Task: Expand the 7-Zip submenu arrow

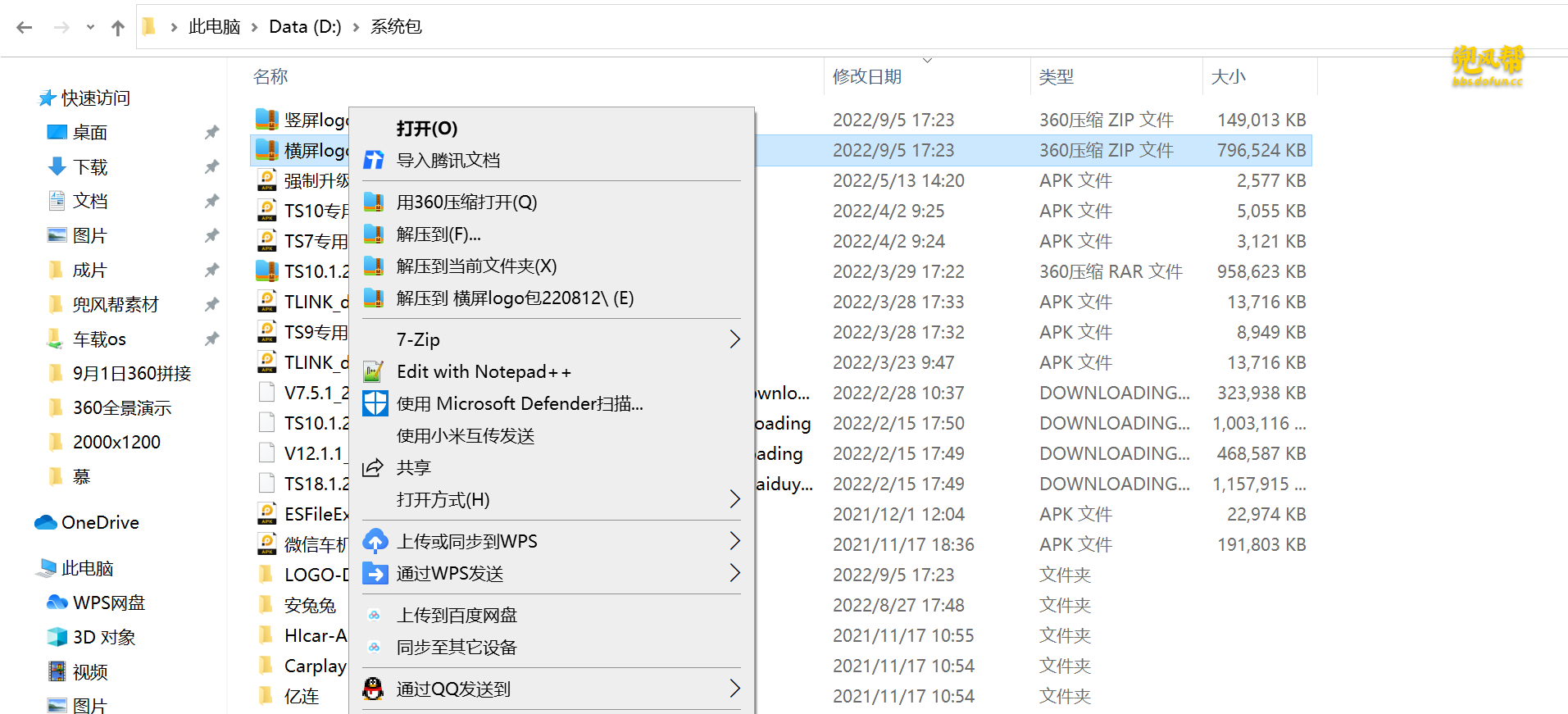Action: point(734,339)
